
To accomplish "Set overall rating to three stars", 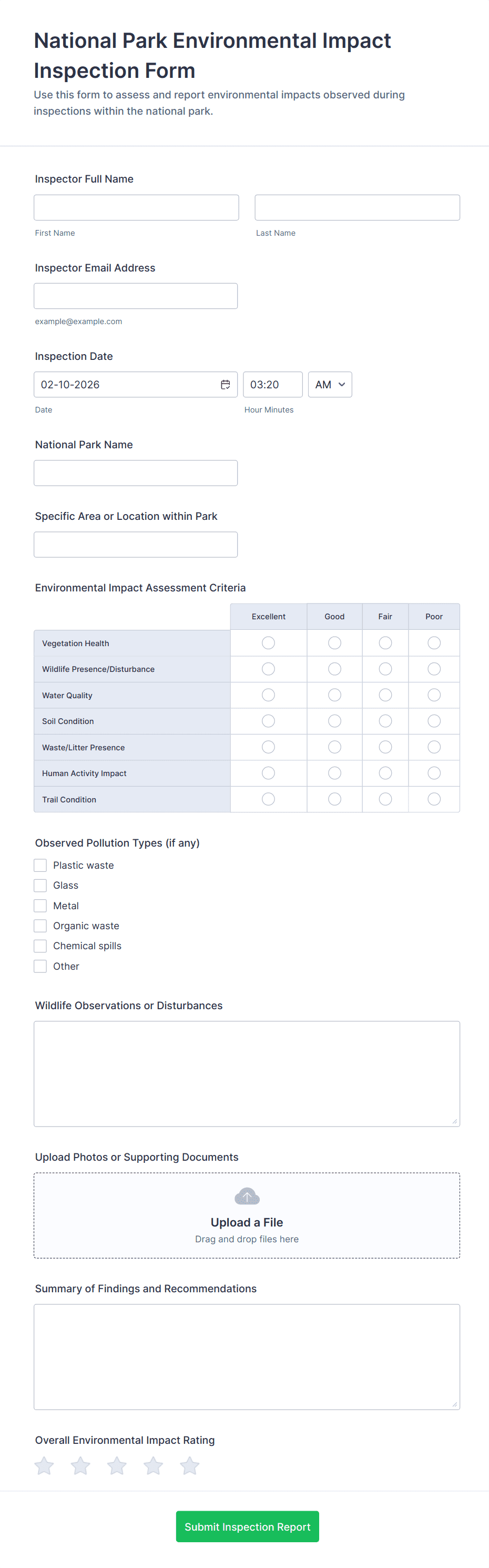I will pyautogui.click(x=117, y=1466).
